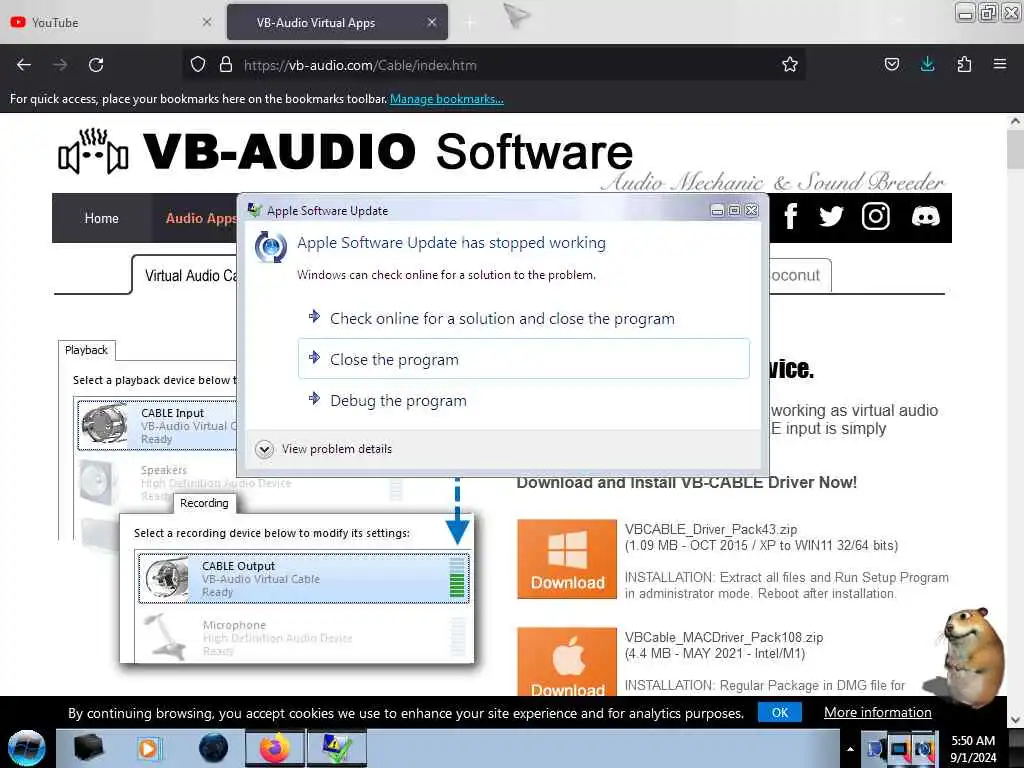The height and width of the screenshot is (768, 1024).
Task: Bookmark this page with the star icon
Action: (790, 65)
